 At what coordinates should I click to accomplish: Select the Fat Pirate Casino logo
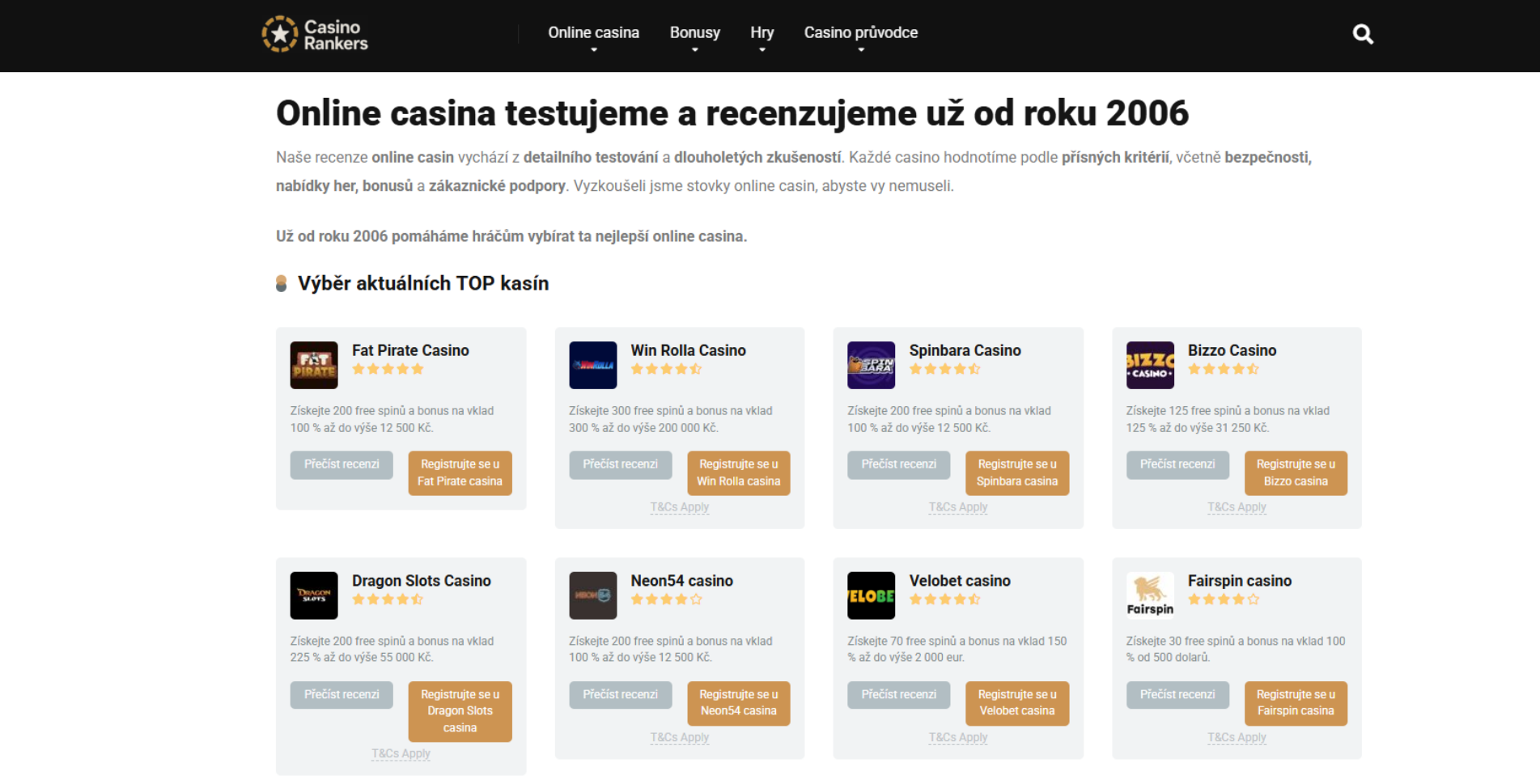[x=313, y=365]
